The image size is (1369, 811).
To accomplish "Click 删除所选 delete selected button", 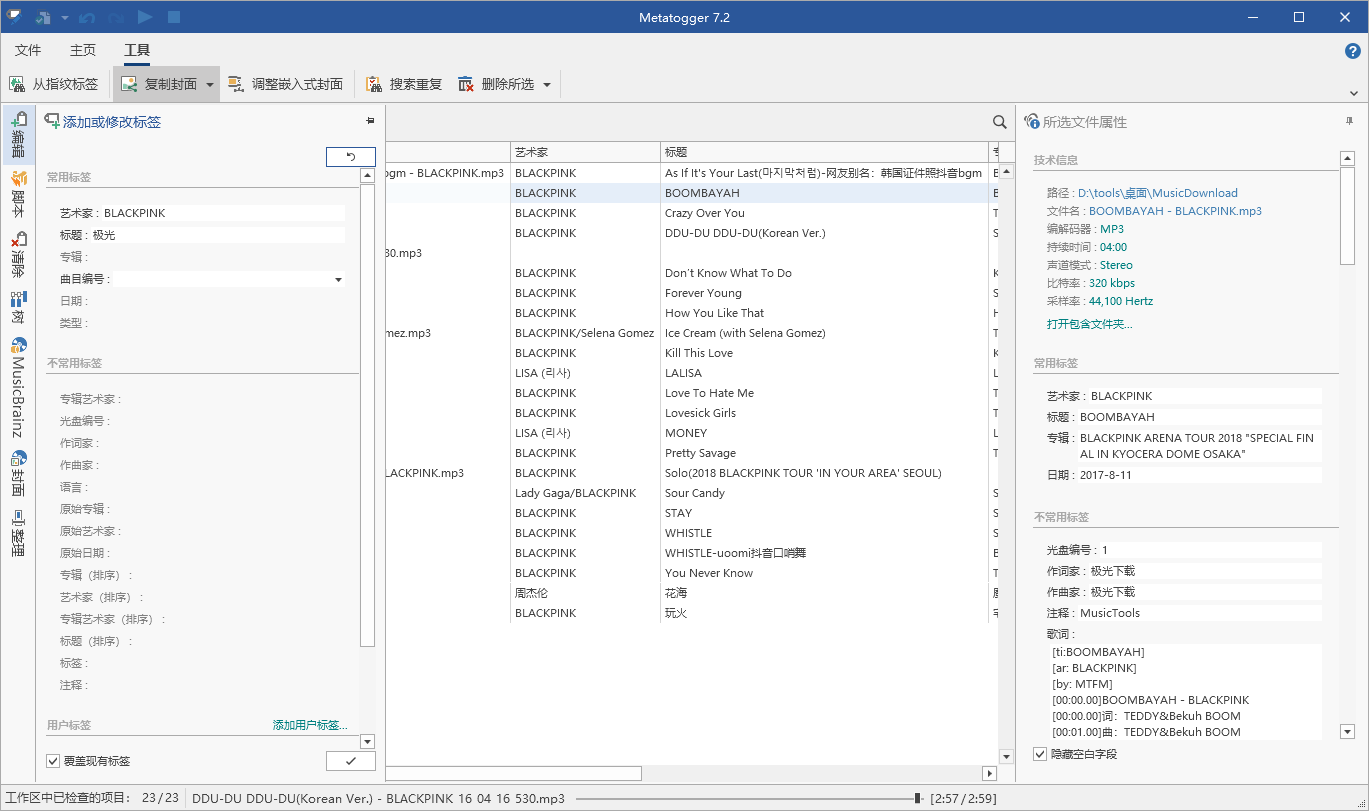I will tap(496, 84).
